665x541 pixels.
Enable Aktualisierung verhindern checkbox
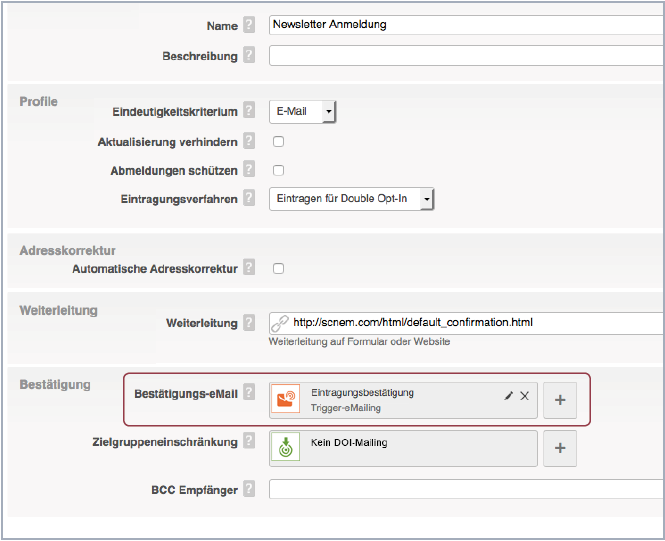click(279, 142)
